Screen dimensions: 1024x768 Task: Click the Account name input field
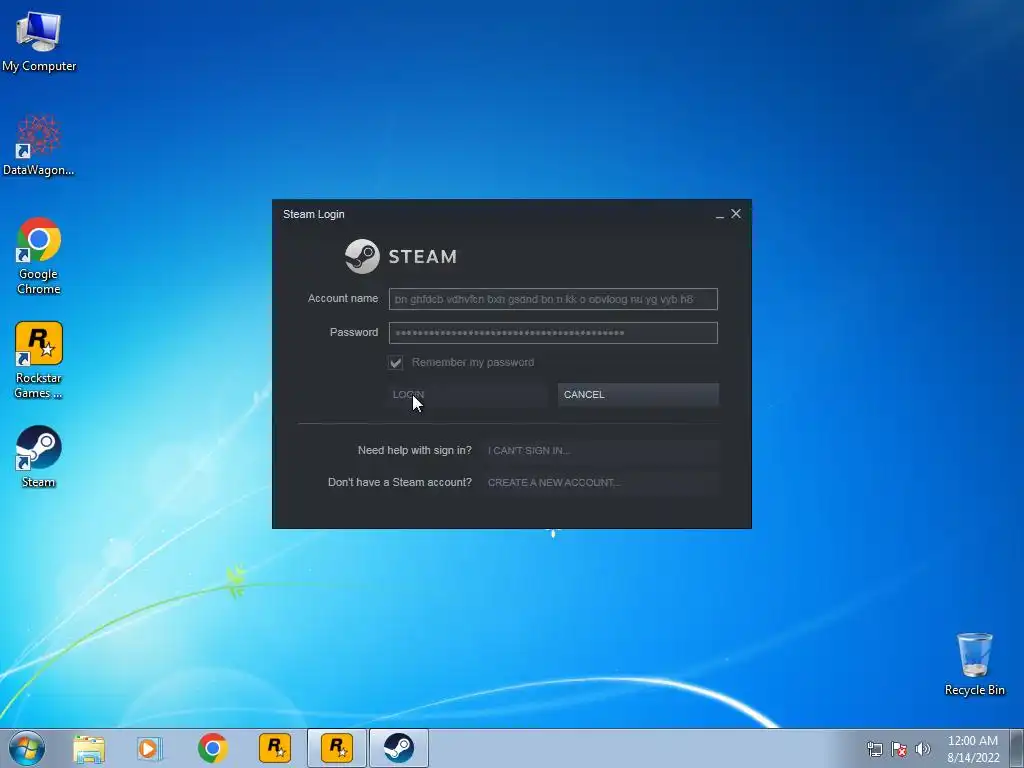tap(553, 299)
